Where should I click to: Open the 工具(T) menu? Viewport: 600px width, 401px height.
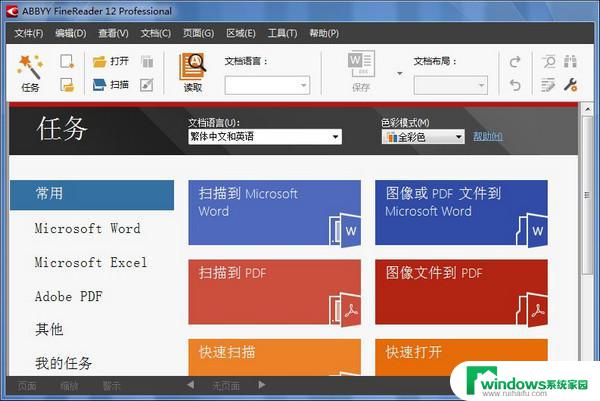282,33
